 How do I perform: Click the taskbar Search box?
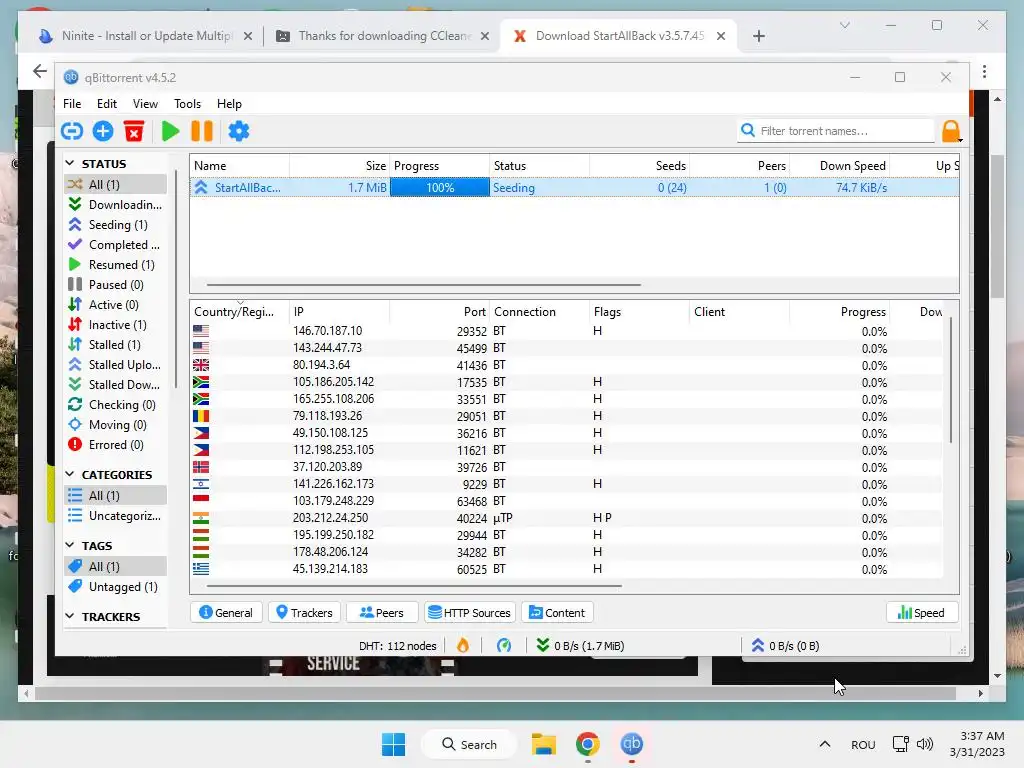click(470, 744)
